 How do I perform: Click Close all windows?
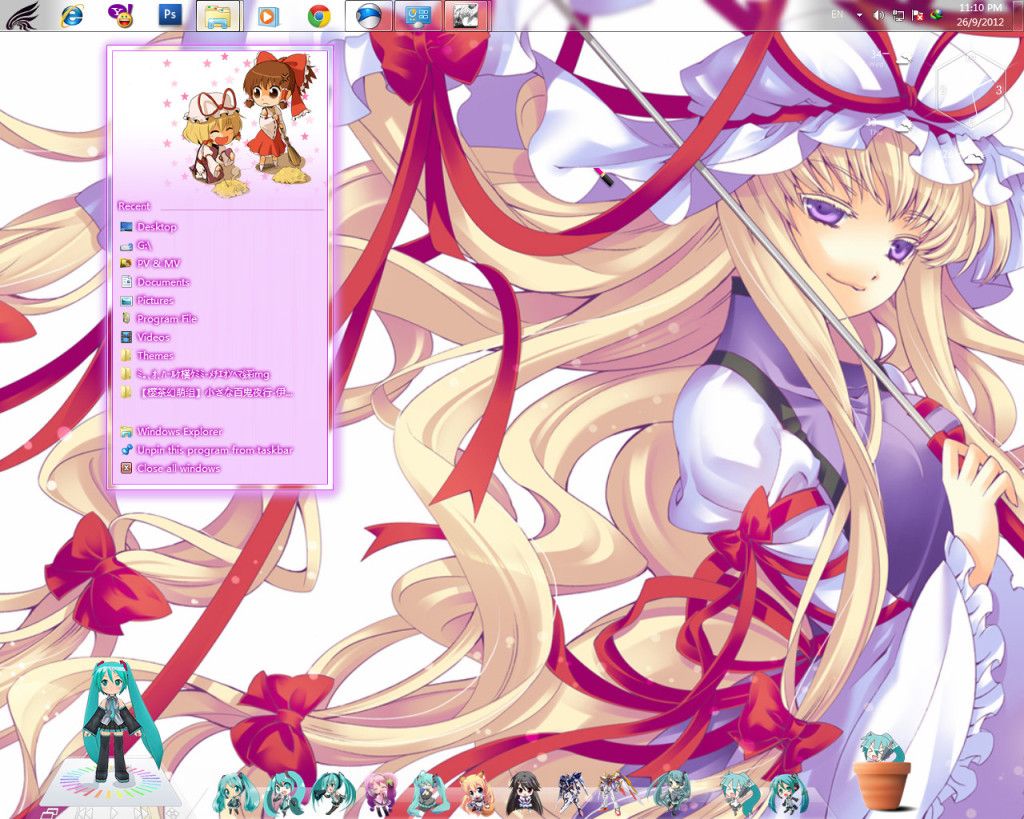178,468
